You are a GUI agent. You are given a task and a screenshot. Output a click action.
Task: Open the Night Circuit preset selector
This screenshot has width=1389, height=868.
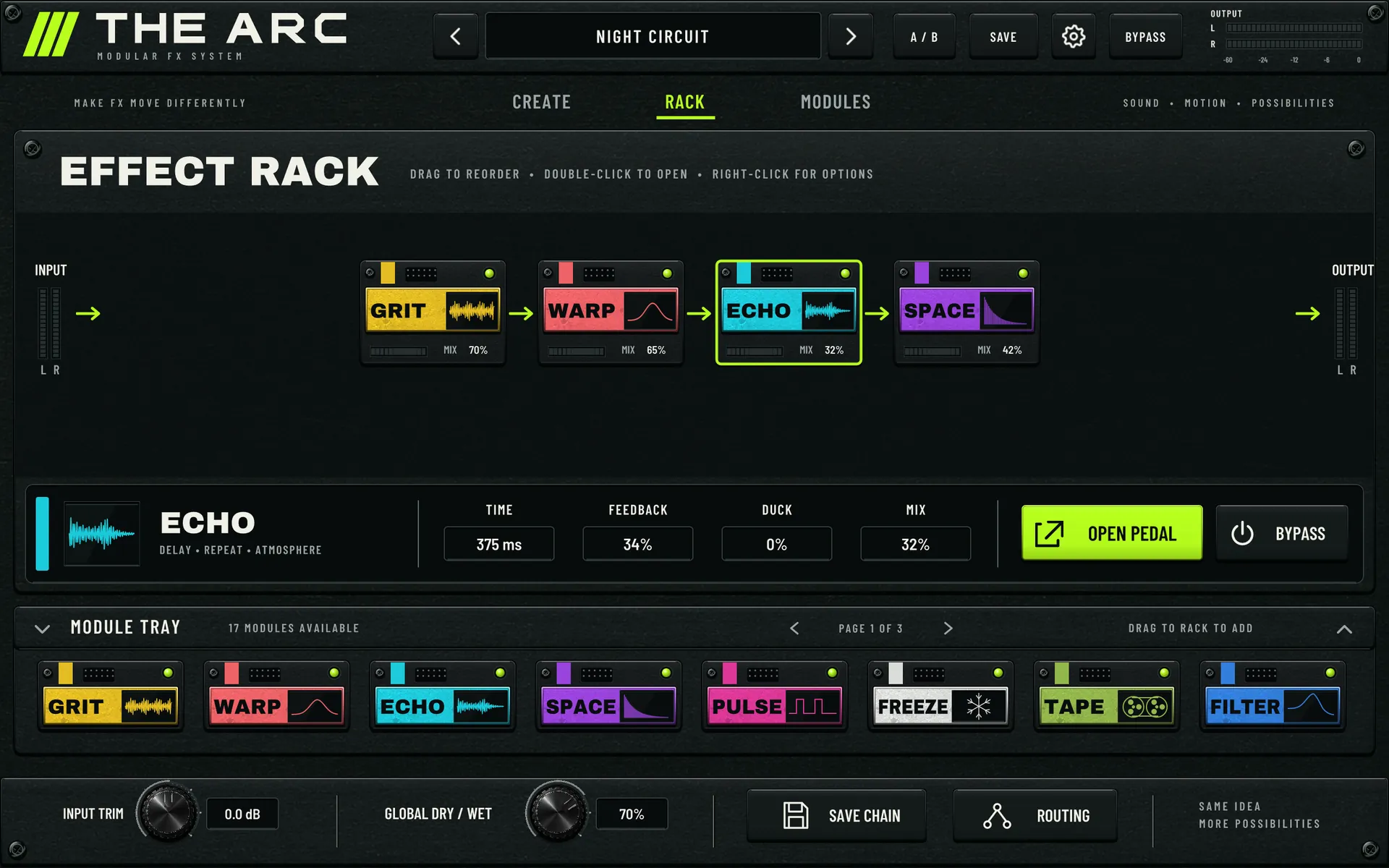(x=653, y=36)
